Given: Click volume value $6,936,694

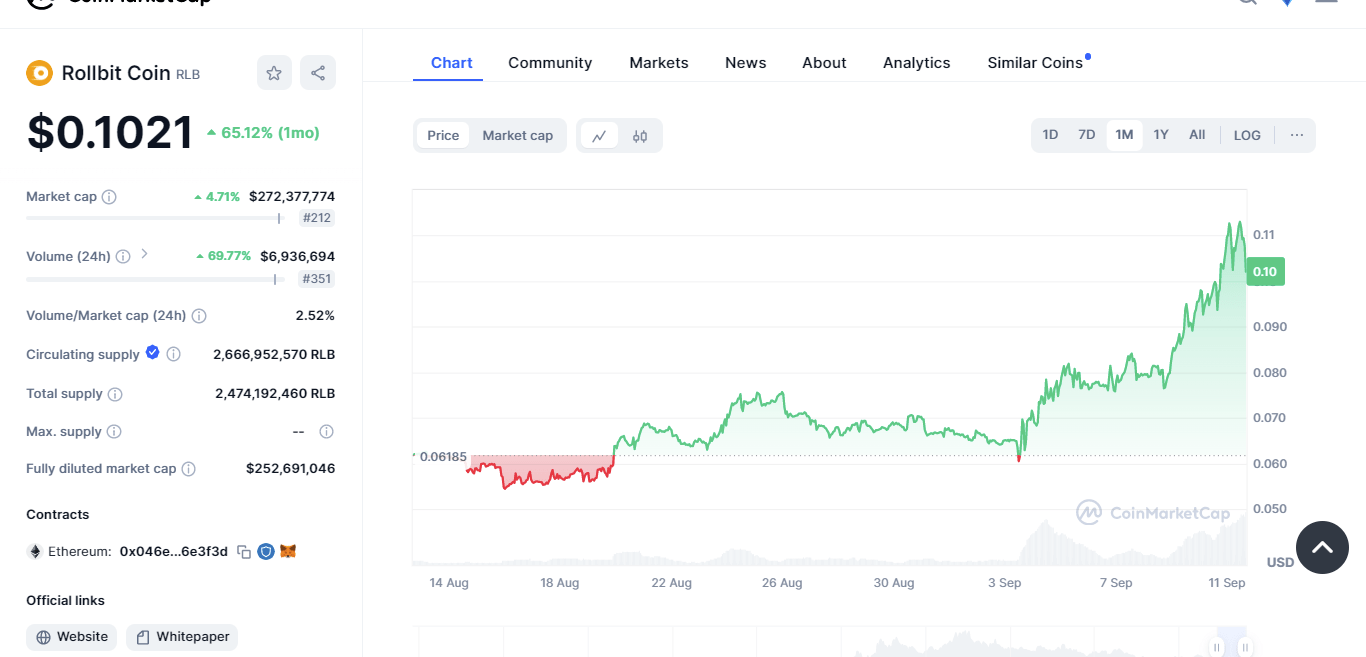Looking at the screenshot, I should click(297, 256).
